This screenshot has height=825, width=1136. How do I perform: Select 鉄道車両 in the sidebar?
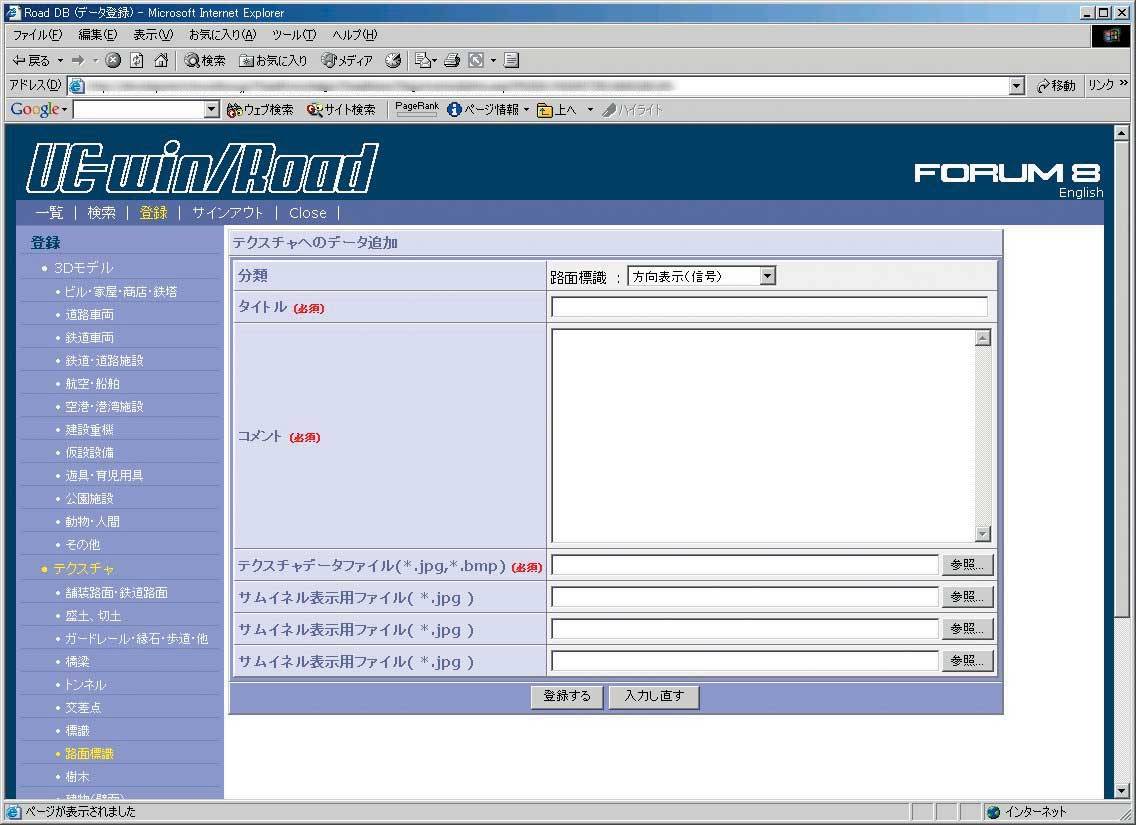[89, 338]
